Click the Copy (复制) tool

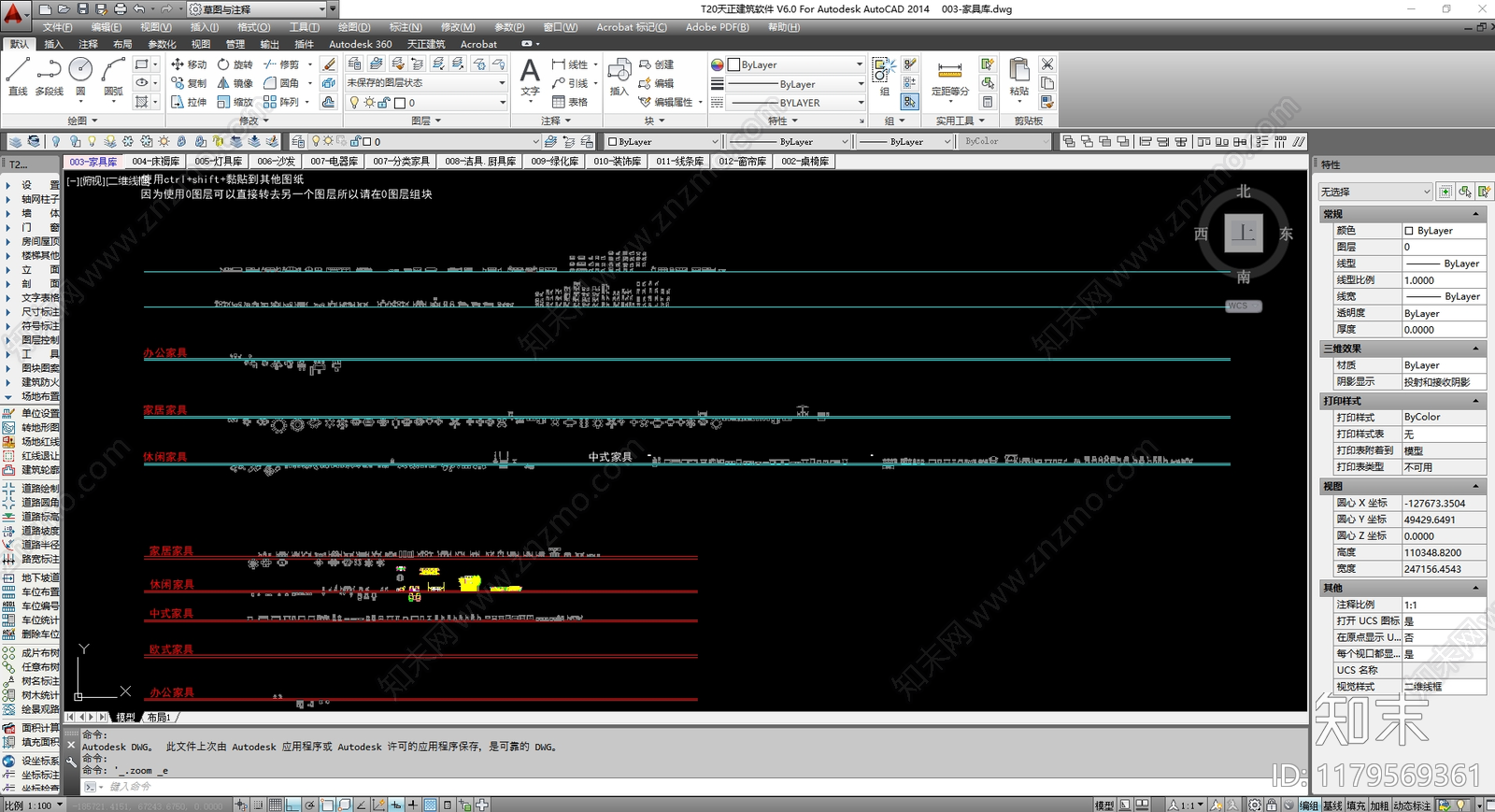click(x=188, y=83)
